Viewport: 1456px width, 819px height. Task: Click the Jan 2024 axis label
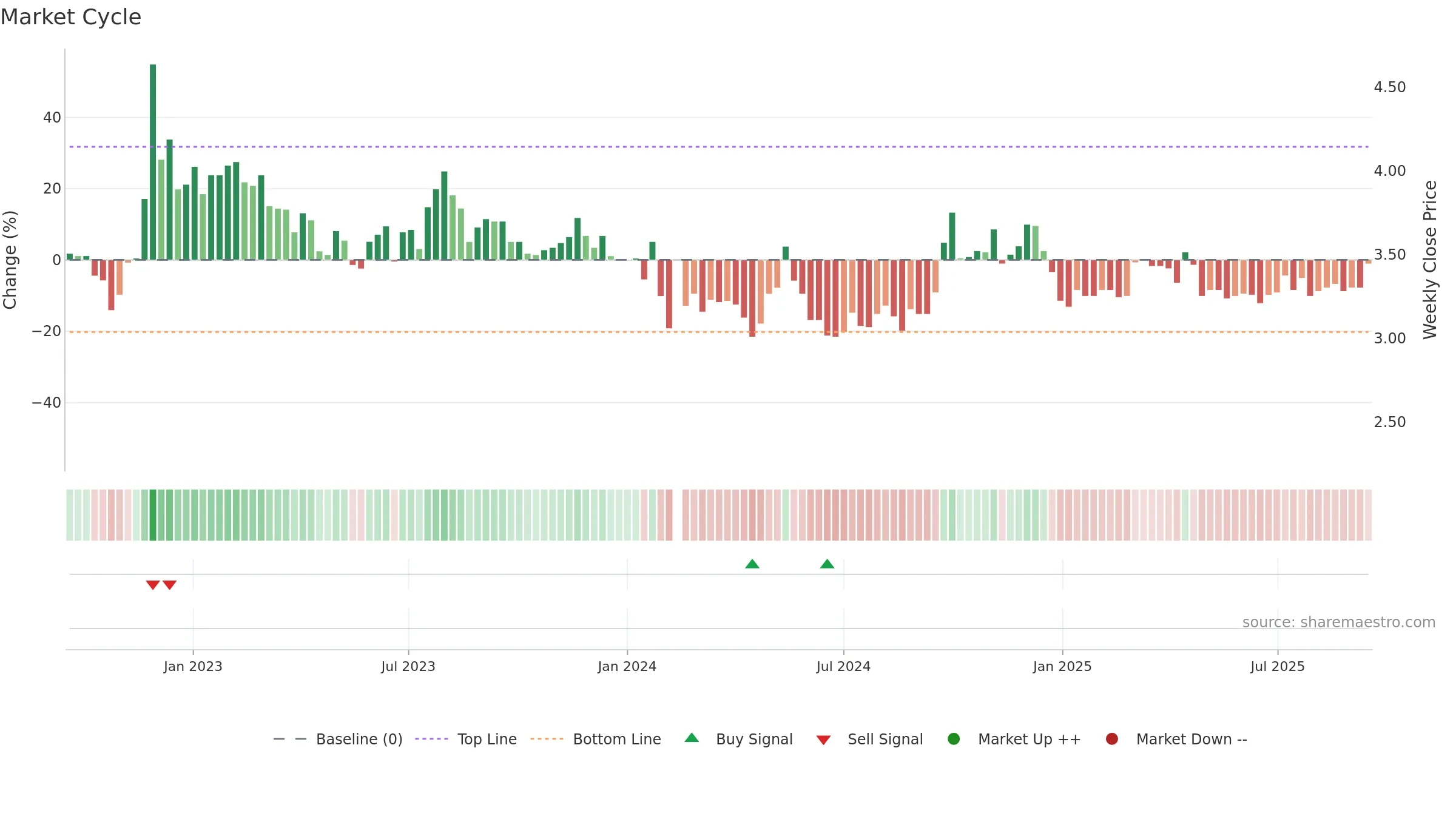[x=627, y=666]
